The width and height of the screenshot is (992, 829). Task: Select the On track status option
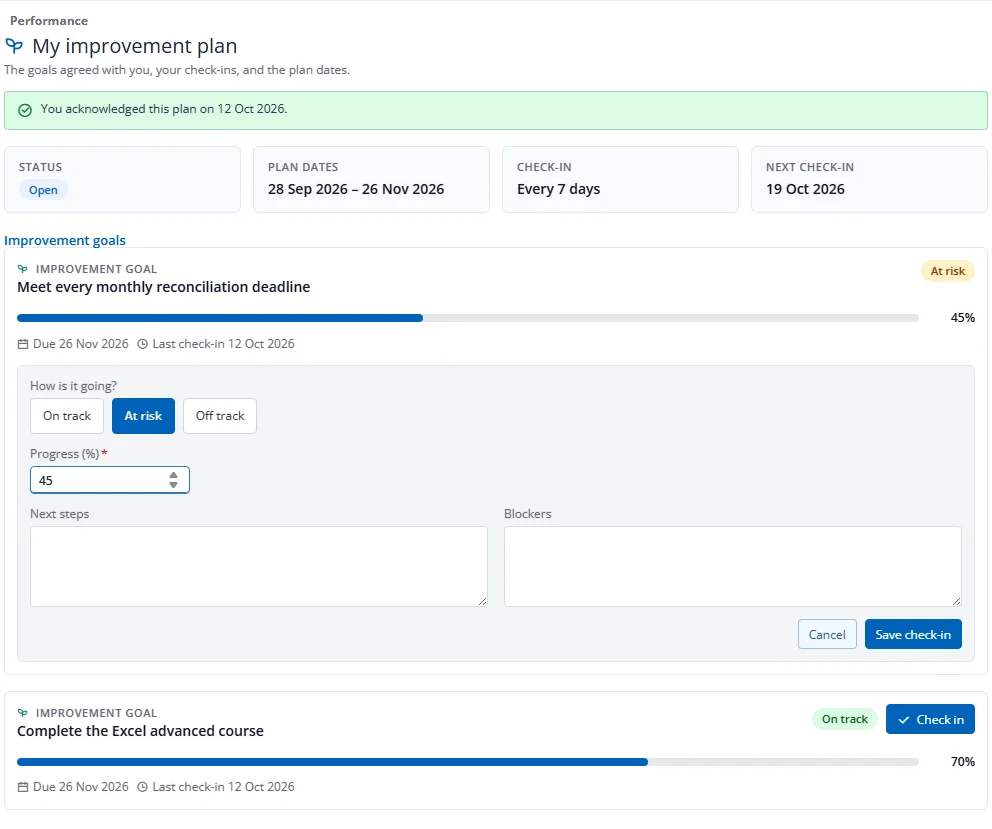click(67, 416)
